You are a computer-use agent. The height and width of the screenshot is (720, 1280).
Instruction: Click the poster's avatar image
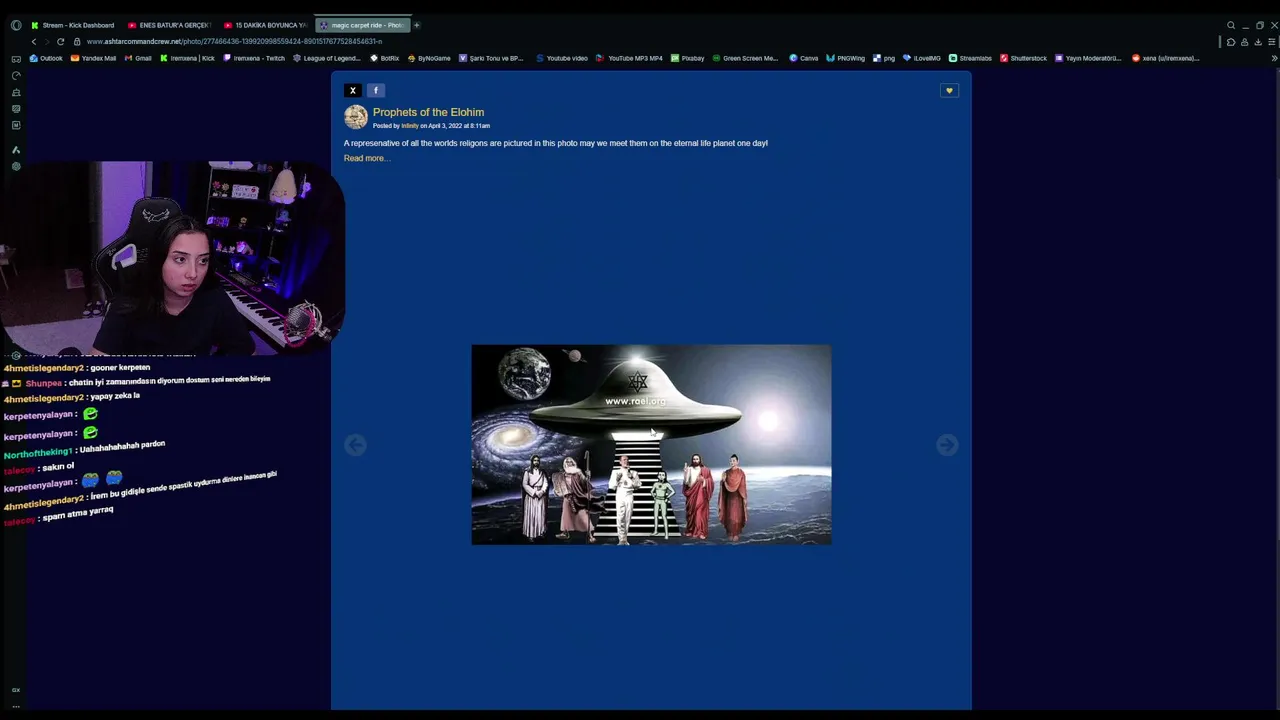coord(356,117)
